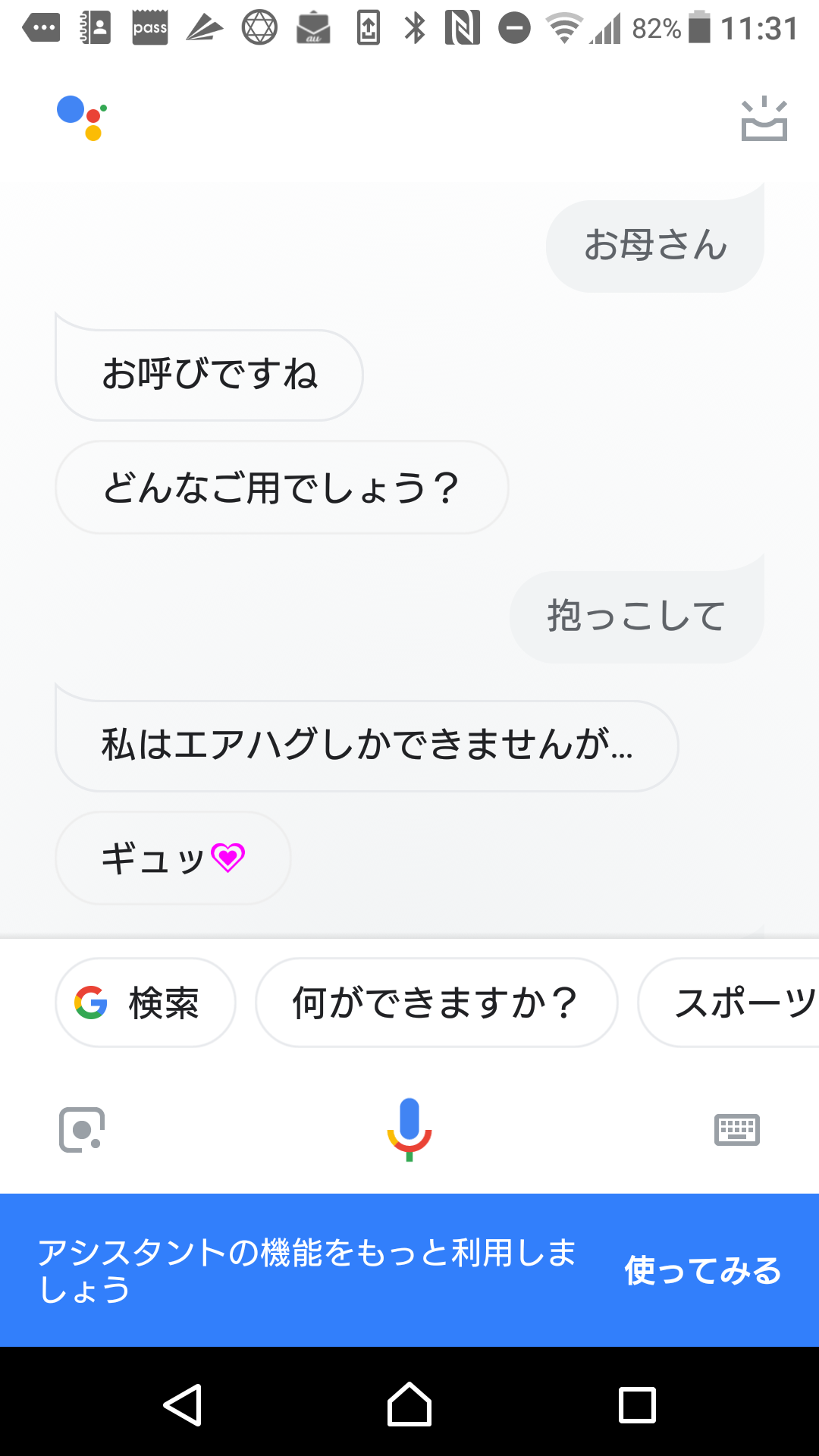
Task: Switch to keyboard input
Action: 736,1130
